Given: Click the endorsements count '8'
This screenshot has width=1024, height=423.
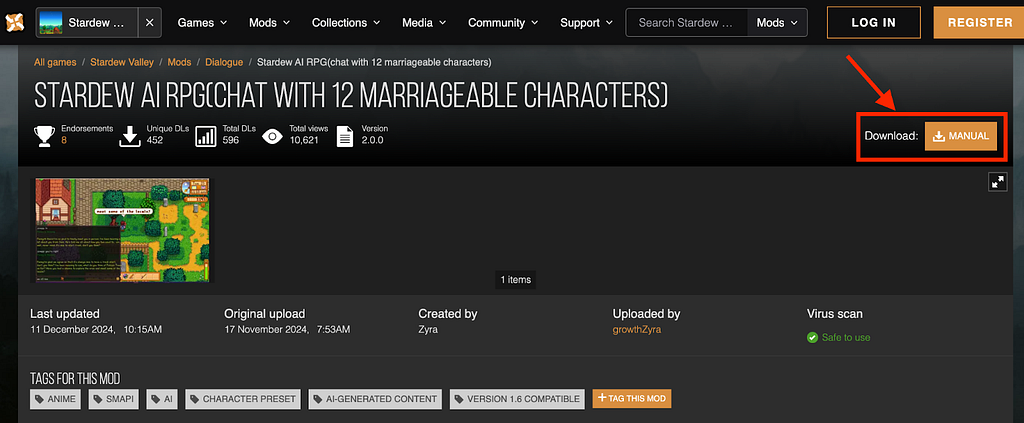Looking at the screenshot, I should [64, 140].
